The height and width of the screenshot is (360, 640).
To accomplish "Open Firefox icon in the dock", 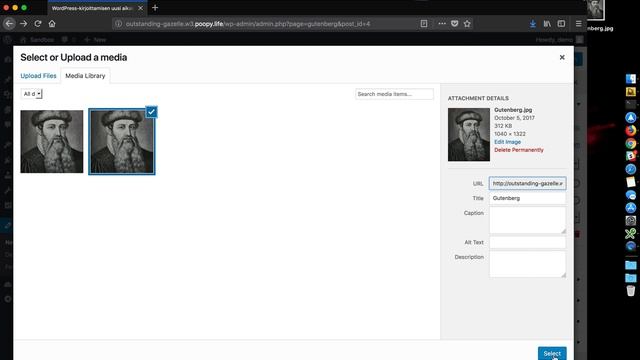I will click(x=631, y=131).
